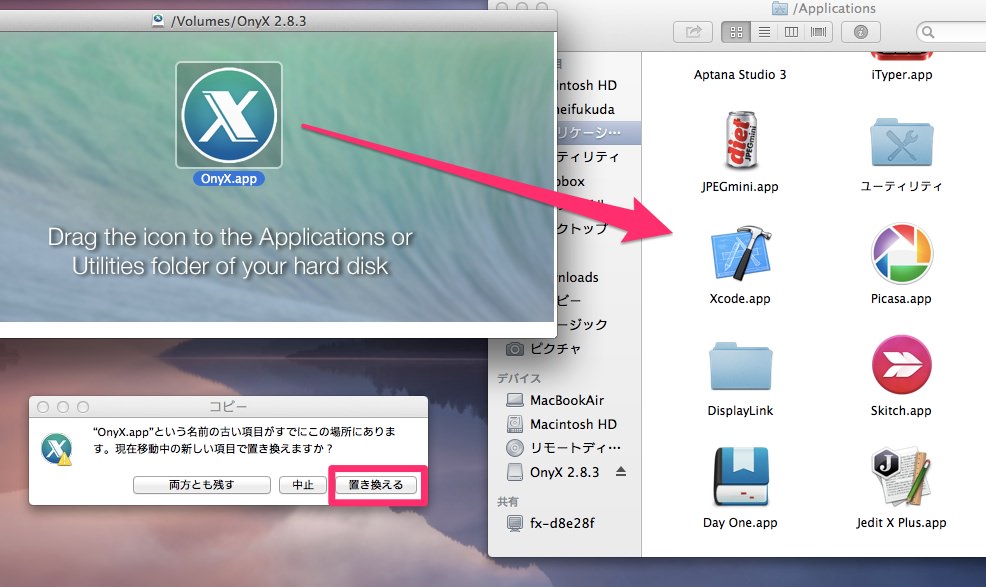Click the disk proxy icon in OnyX window title
This screenshot has height=587, width=986.
(x=158, y=21)
